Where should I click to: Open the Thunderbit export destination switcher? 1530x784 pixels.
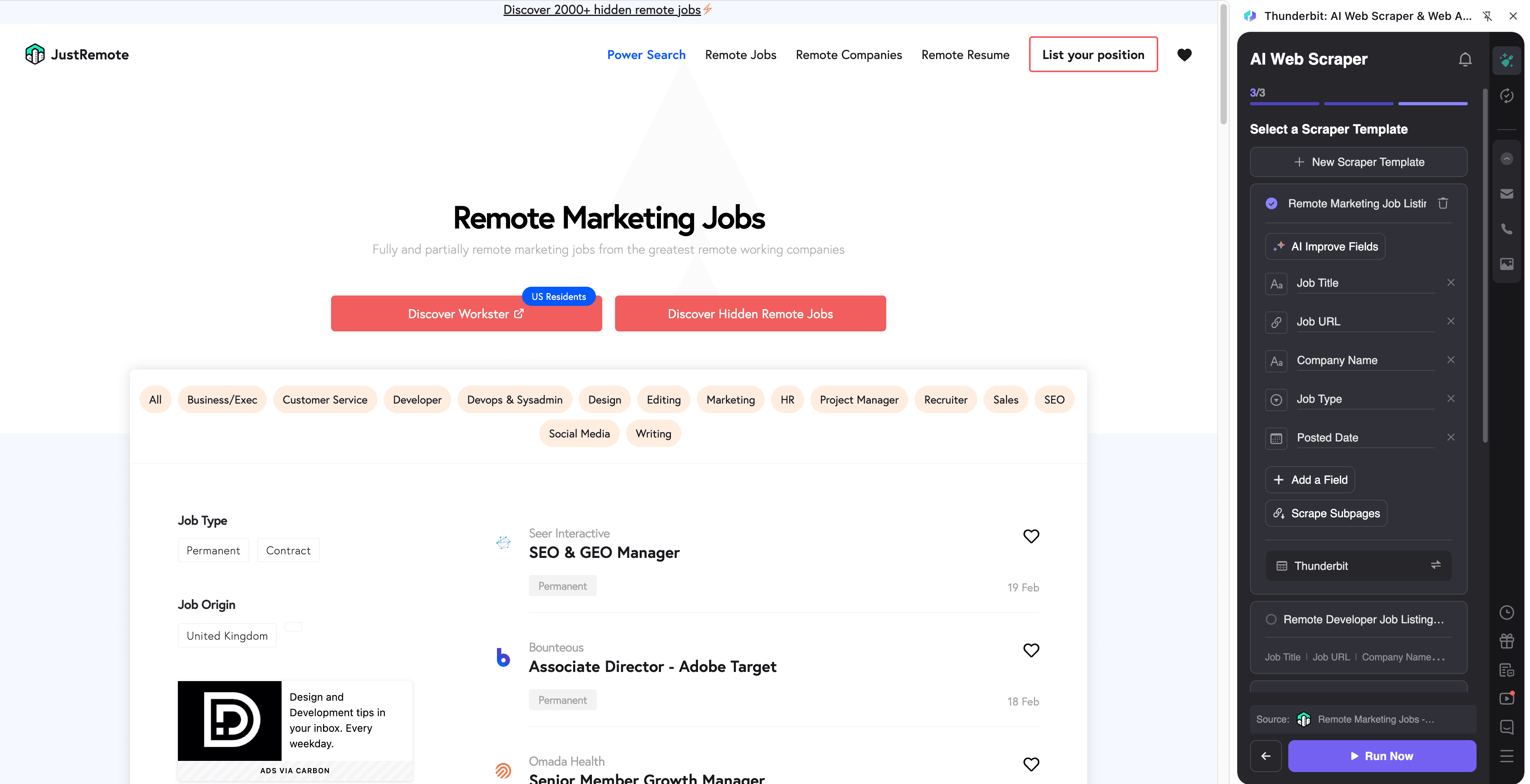pos(1437,565)
